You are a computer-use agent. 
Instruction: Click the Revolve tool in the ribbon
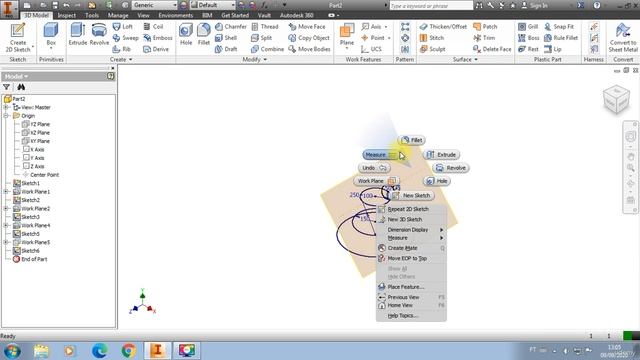coord(99,34)
